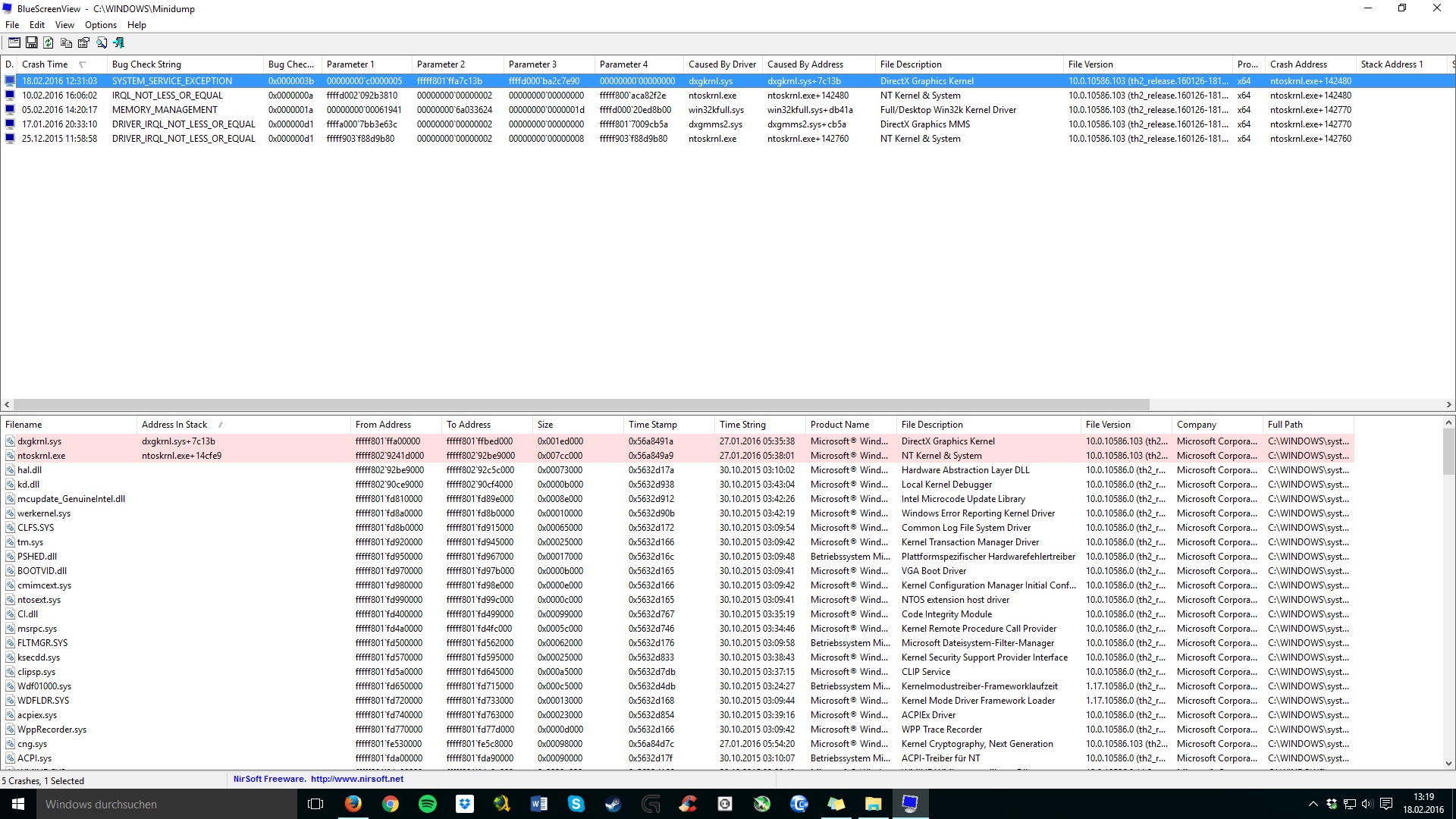This screenshot has width=1456, height=819.
Task: Visit the nirsoft.net link in status bar
Action: 356,779
